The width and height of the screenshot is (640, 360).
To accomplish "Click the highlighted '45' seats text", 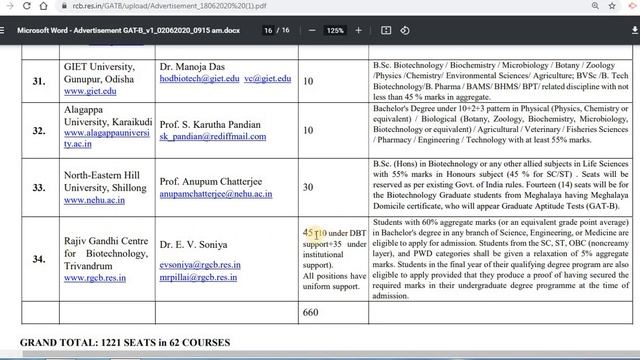I will tap(308, 233).
